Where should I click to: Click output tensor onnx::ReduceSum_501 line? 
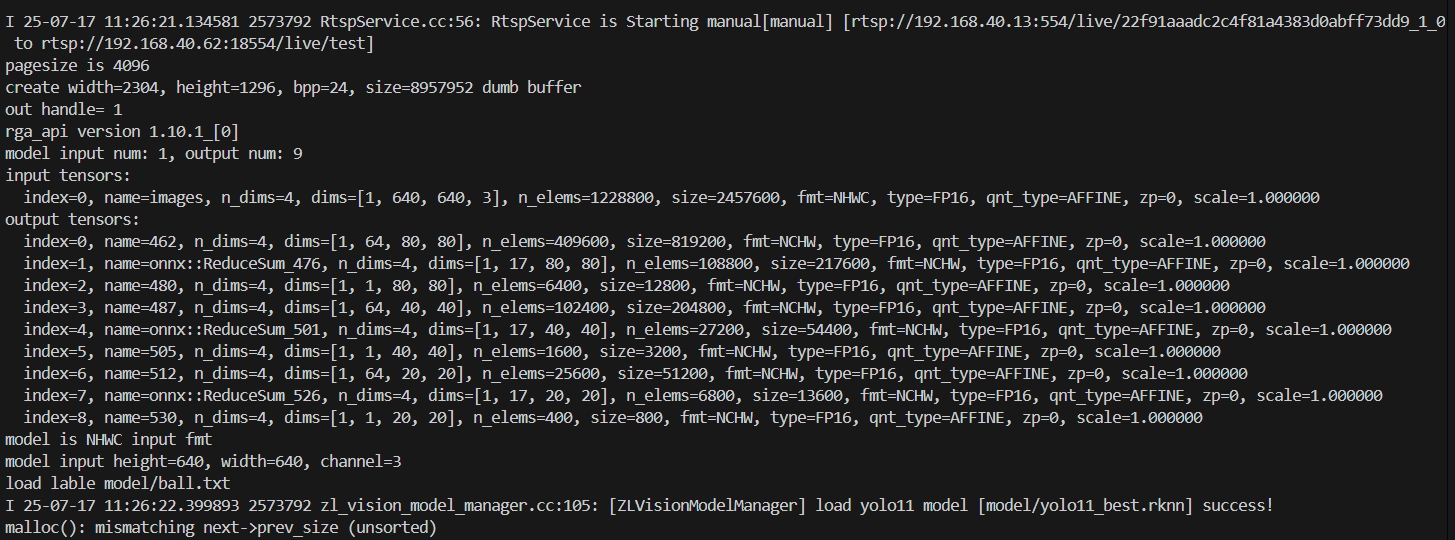707,330
